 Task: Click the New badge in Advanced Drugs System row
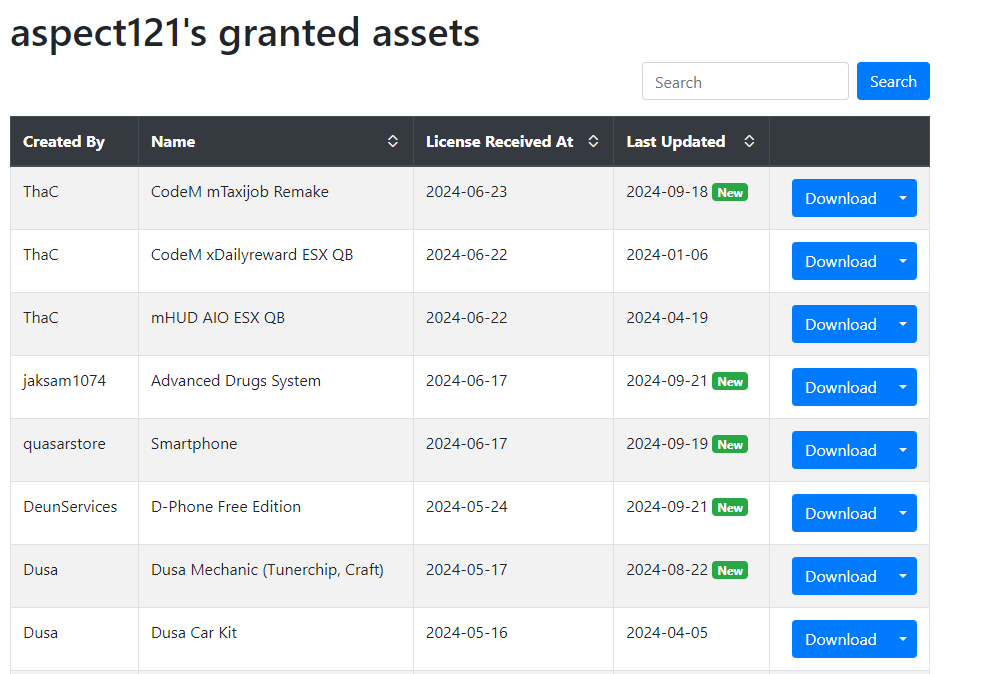pyautogui.click(x=730, y=381)
